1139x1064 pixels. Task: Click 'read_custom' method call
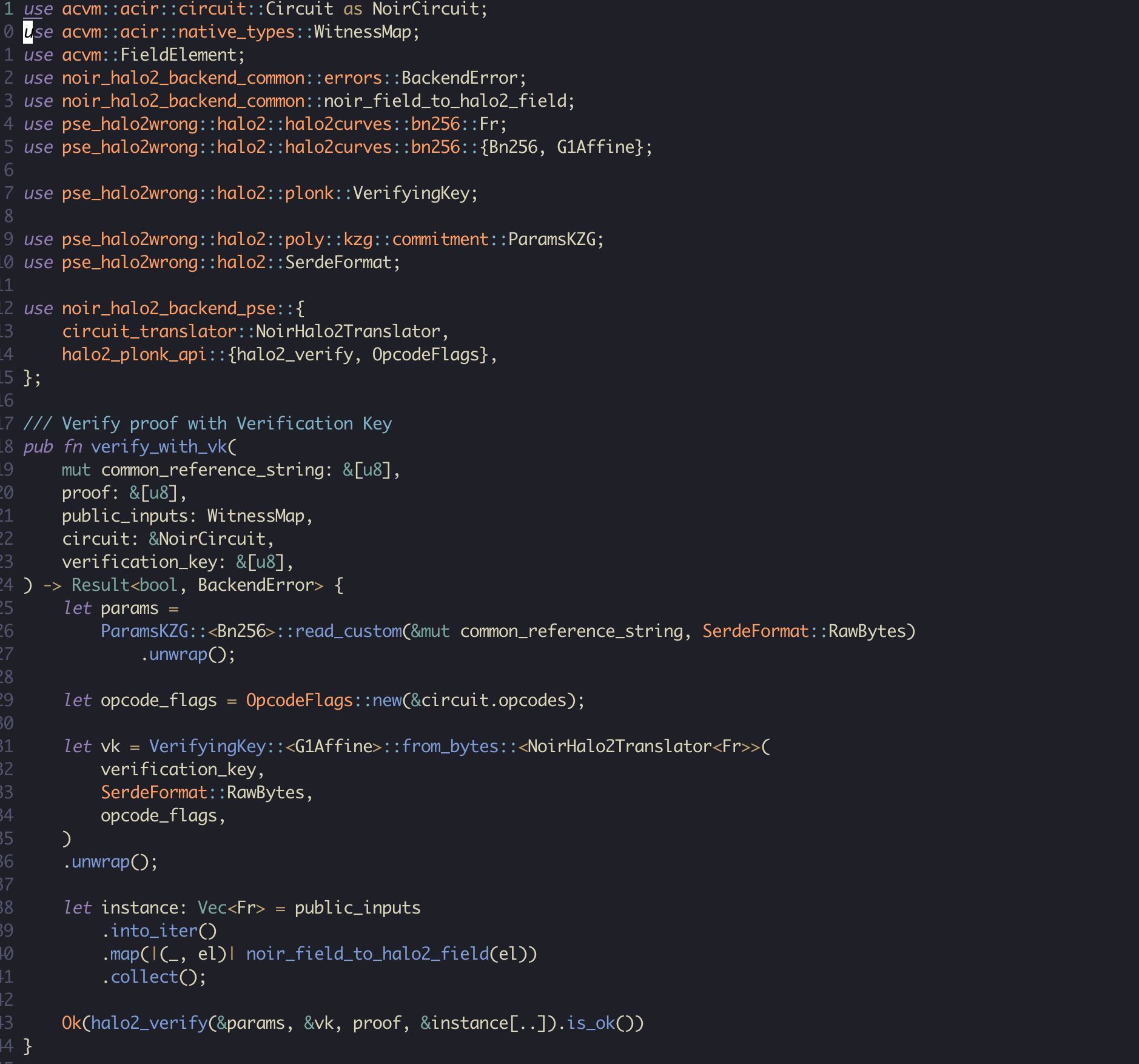point(348,631)
